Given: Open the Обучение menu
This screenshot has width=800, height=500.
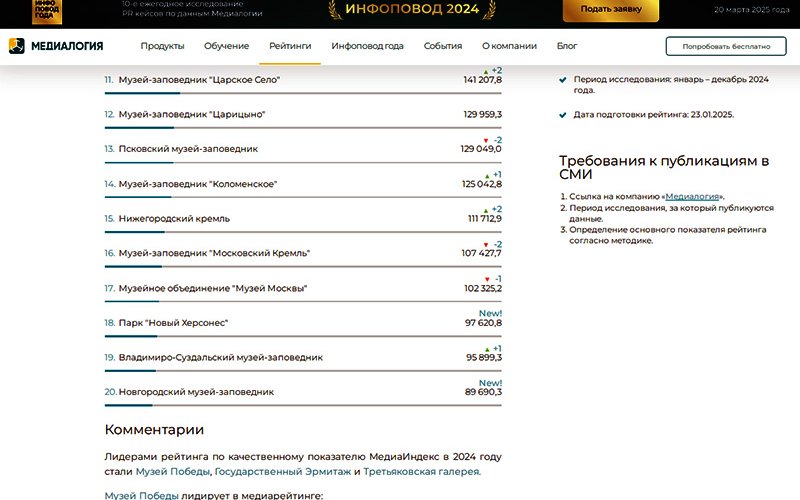Looking at the screenshot, I should click(x=227, y=46).
